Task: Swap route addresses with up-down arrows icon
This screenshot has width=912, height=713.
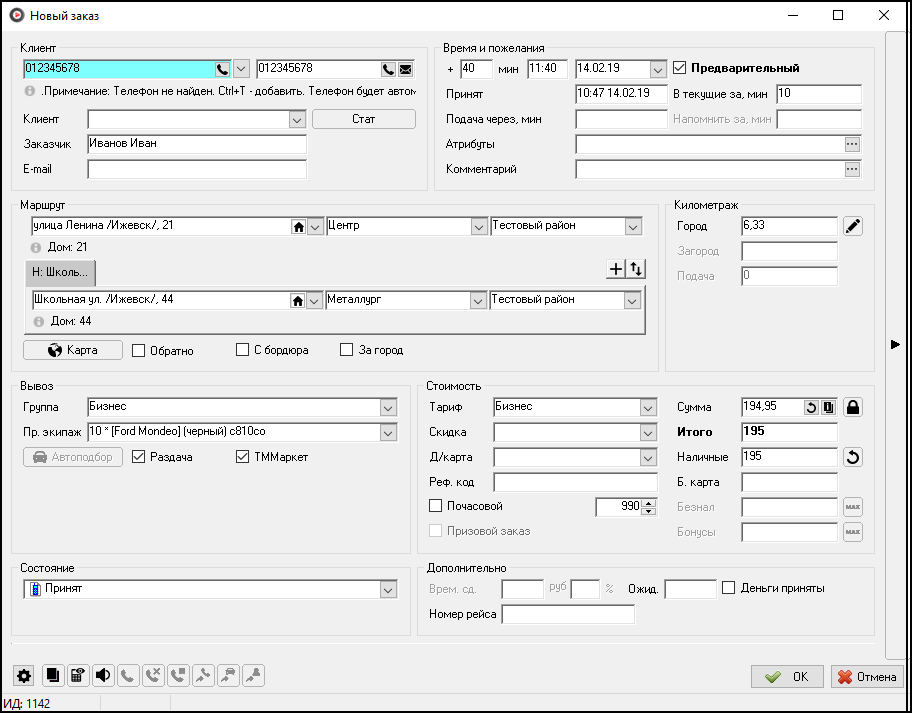Action: (635, 268)
